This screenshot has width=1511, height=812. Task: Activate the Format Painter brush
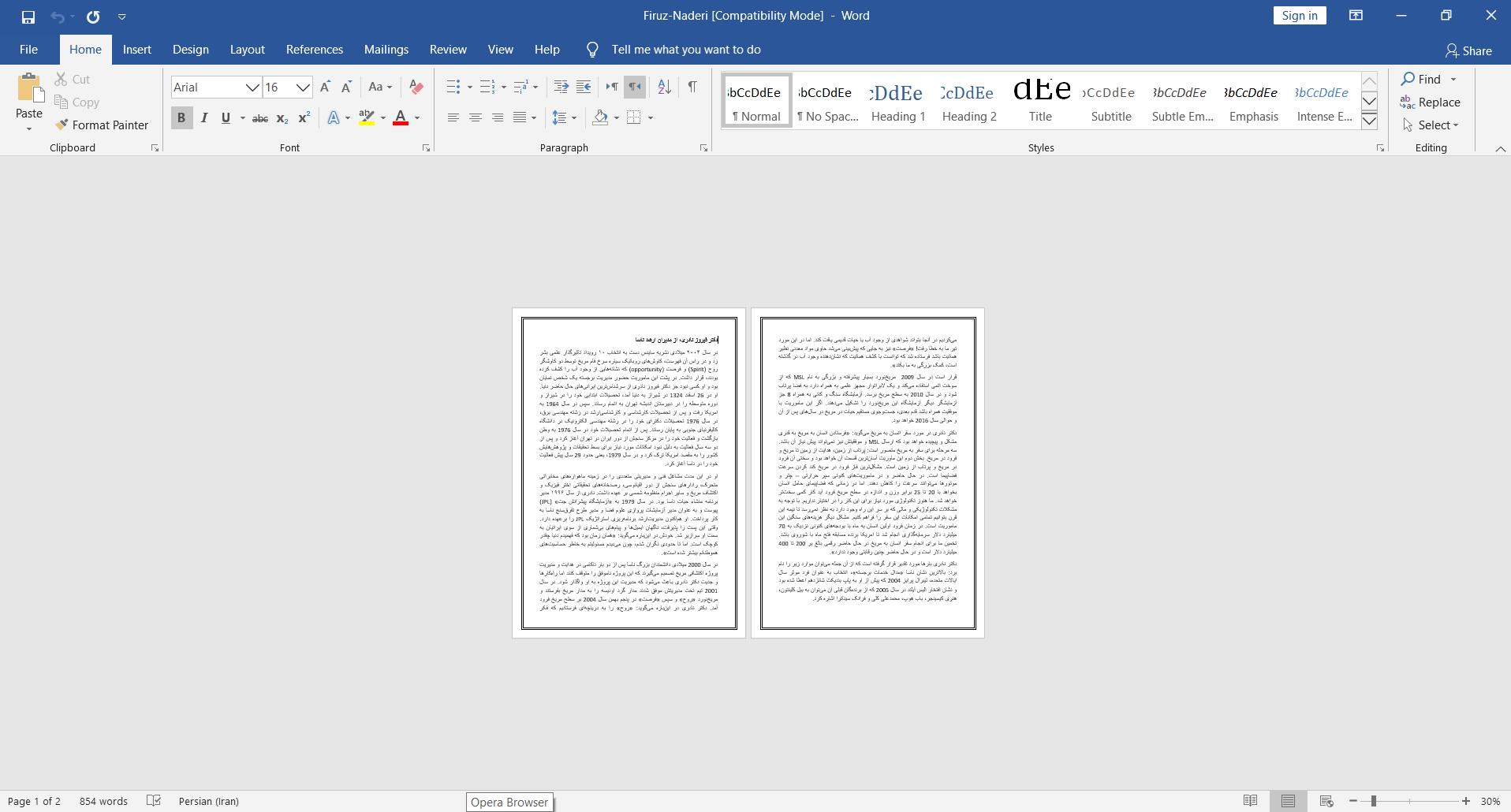coord(102,125)
